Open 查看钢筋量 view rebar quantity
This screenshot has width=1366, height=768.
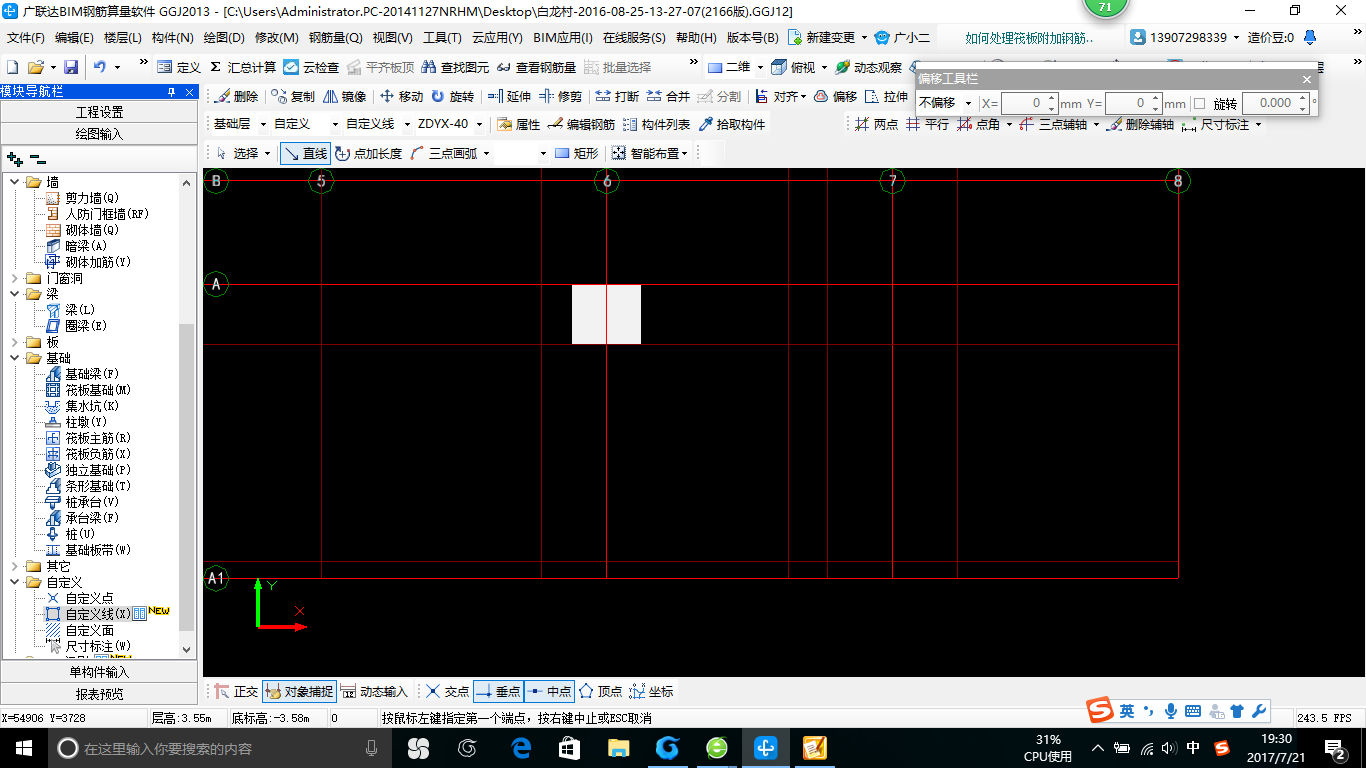coord(537,67)
